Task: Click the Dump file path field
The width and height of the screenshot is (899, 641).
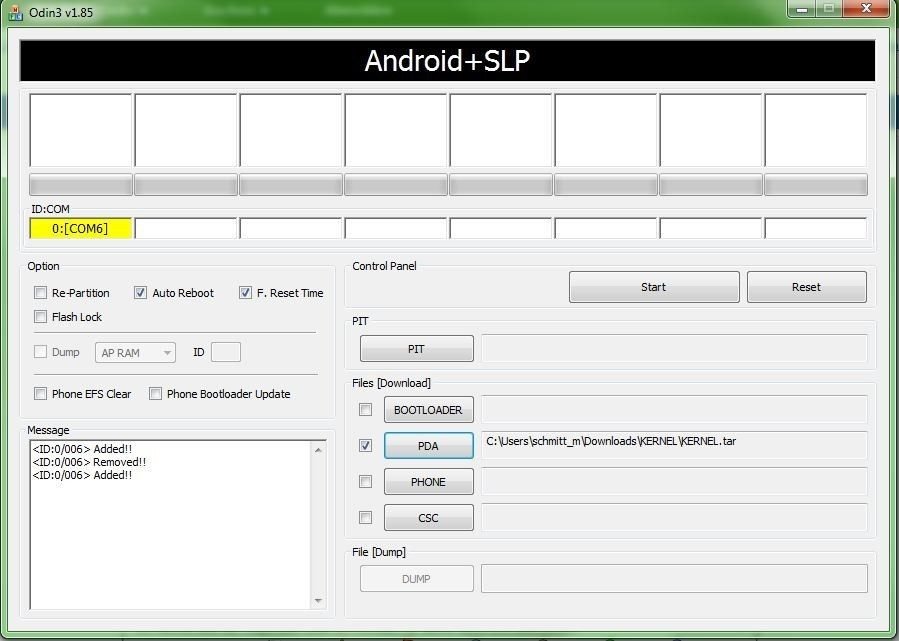Action: pyautogui.click(x=674, y=579)
